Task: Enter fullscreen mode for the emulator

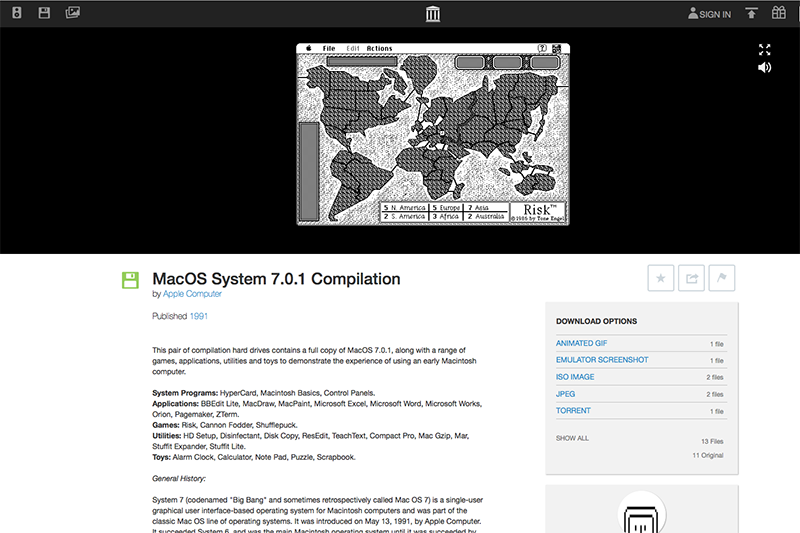Action: click(x=764, y=50)
